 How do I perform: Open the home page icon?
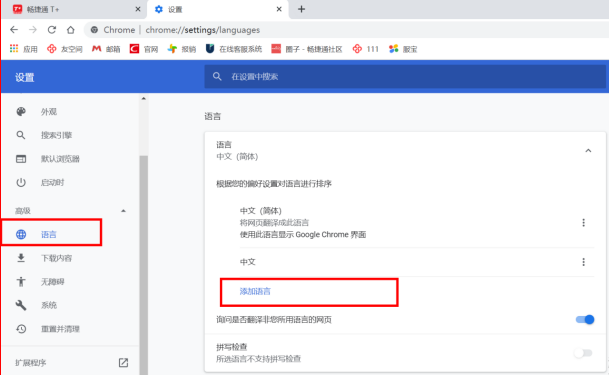click(x=70, y=30)
